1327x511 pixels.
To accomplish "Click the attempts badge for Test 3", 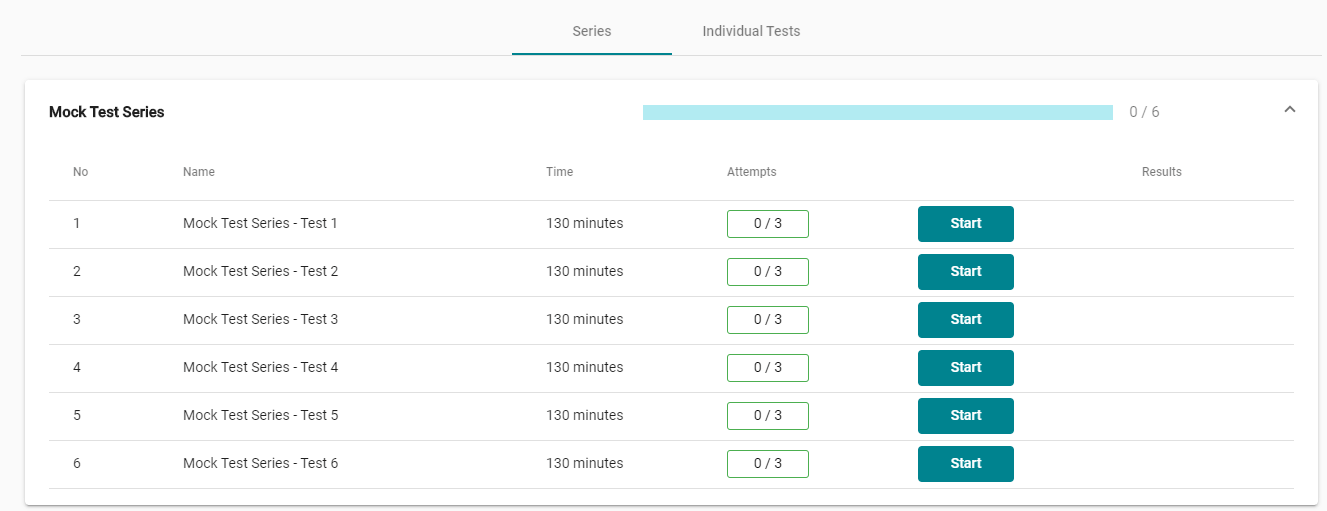I will pos(767,320).
